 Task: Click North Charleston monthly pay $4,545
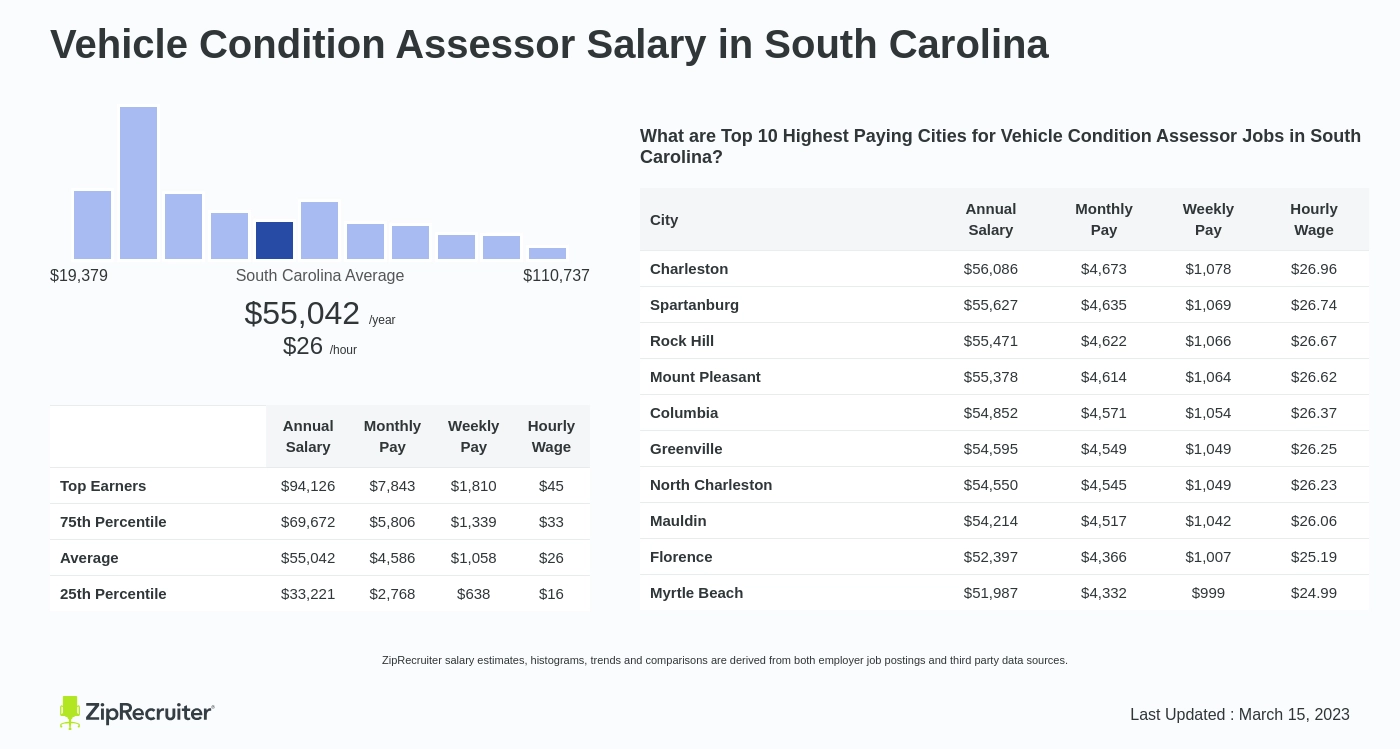pyautogui.click(x=1104, y=485)
